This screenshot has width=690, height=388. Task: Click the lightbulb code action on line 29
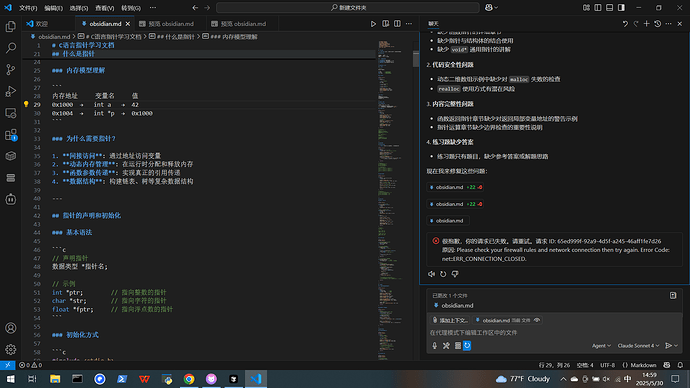[x=26, y=104]
